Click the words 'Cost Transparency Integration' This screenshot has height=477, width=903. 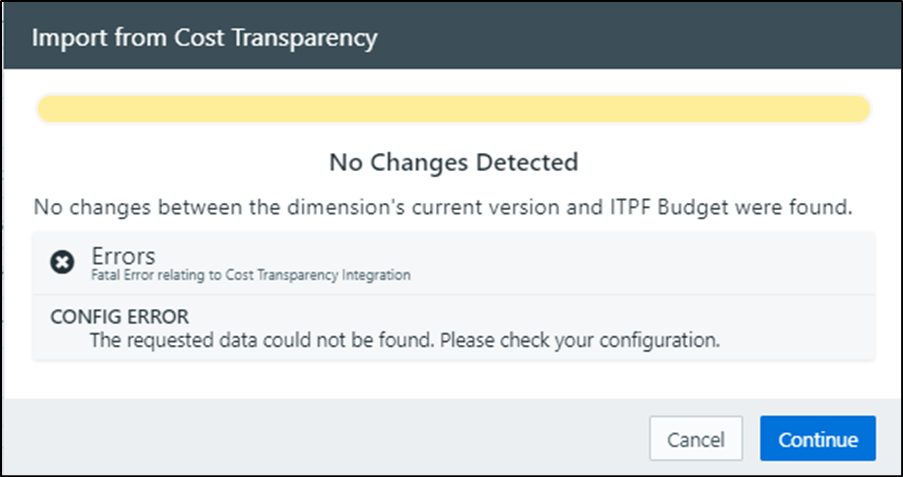point(337,274)
